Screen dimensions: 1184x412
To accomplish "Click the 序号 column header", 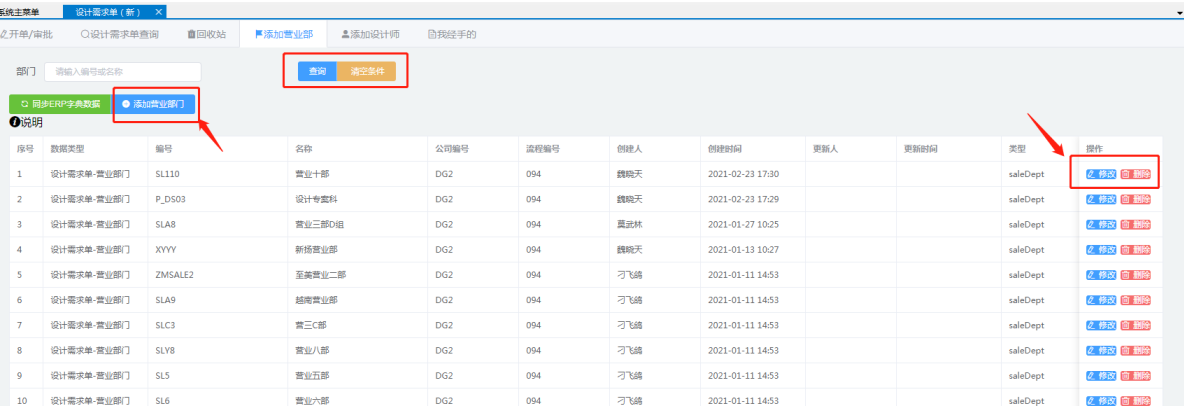I will pos(25,149).
